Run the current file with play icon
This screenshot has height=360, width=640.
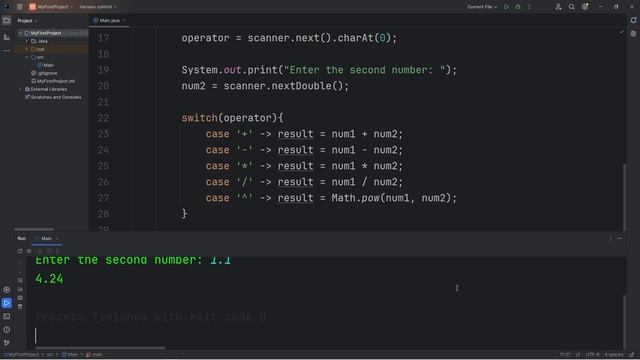point(506,7)
